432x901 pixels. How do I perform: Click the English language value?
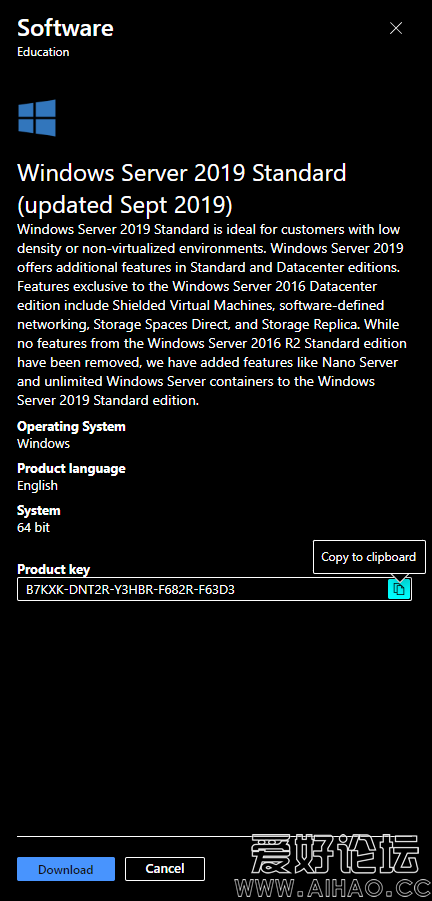[37, 486]
